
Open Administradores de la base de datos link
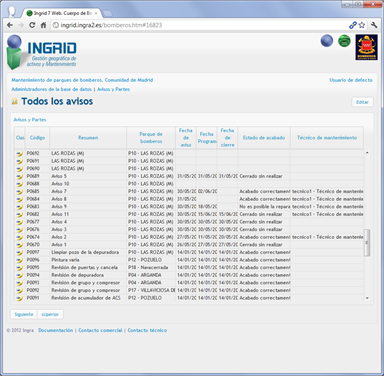pos(51,89)
